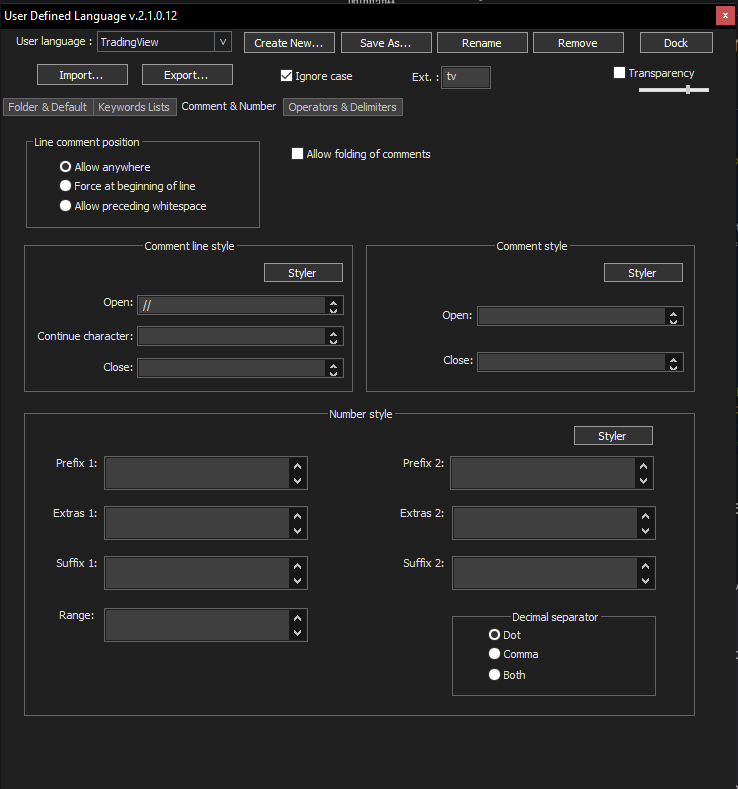This screenshot has width=738, height=789.
Task: Click the Ext. input field containing tv
Action: pyautogui.click(x=466, y=77)
